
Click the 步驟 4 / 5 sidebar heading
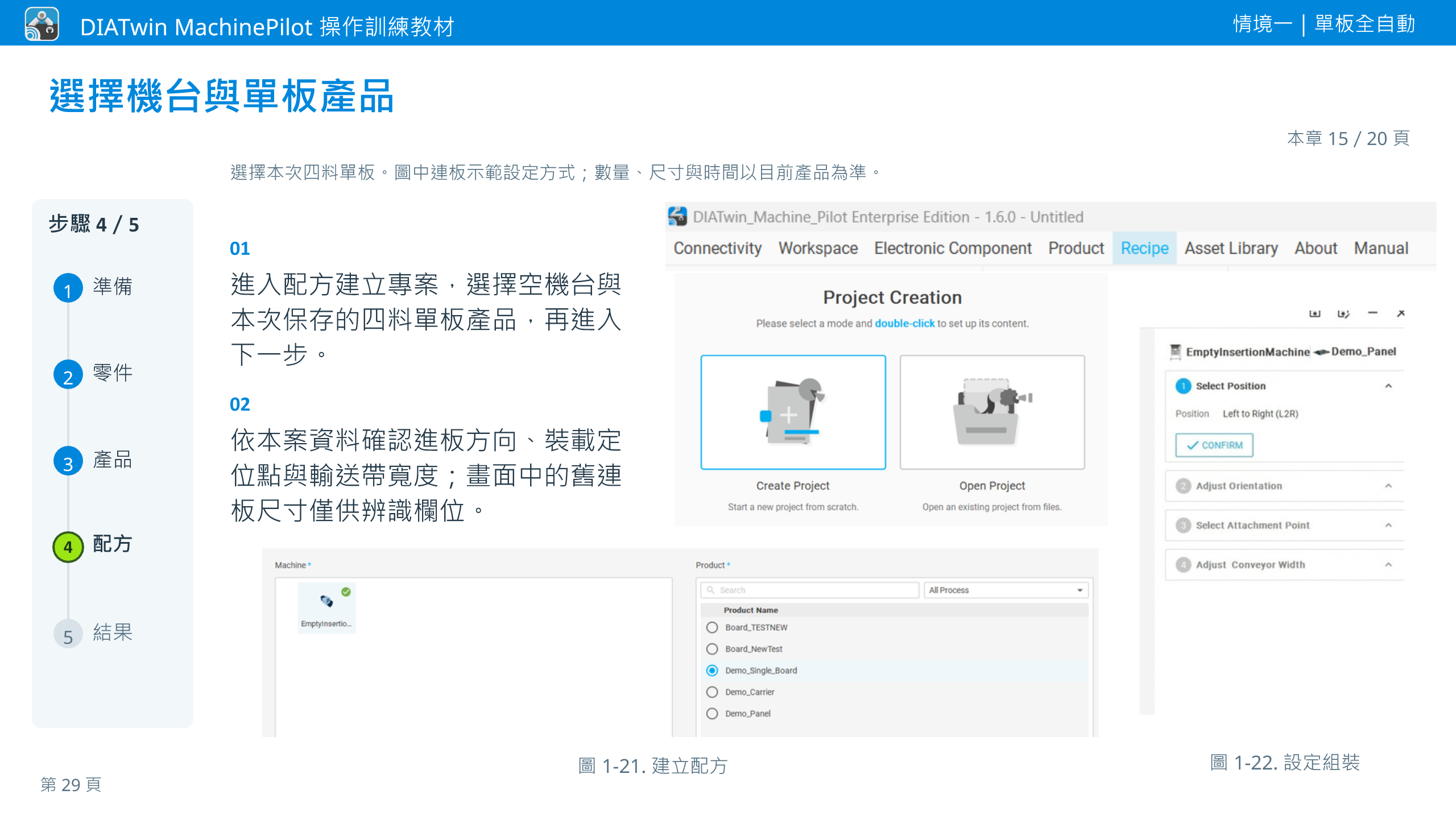point(94,225)
